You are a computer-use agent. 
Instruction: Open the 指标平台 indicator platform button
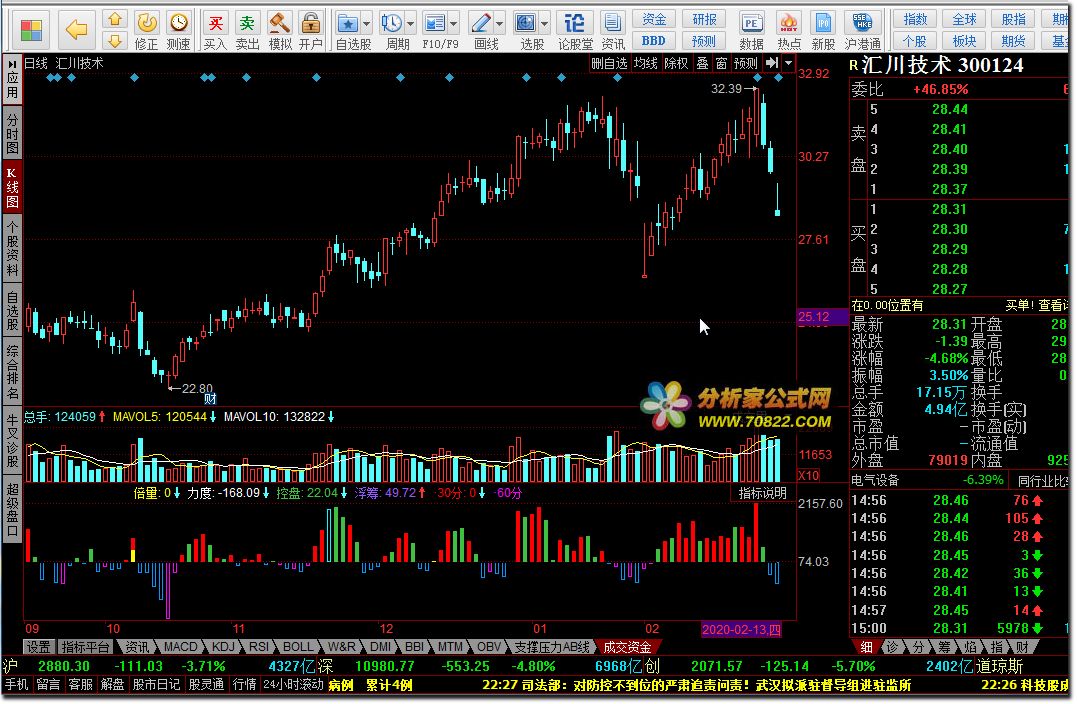pos(85,647)
